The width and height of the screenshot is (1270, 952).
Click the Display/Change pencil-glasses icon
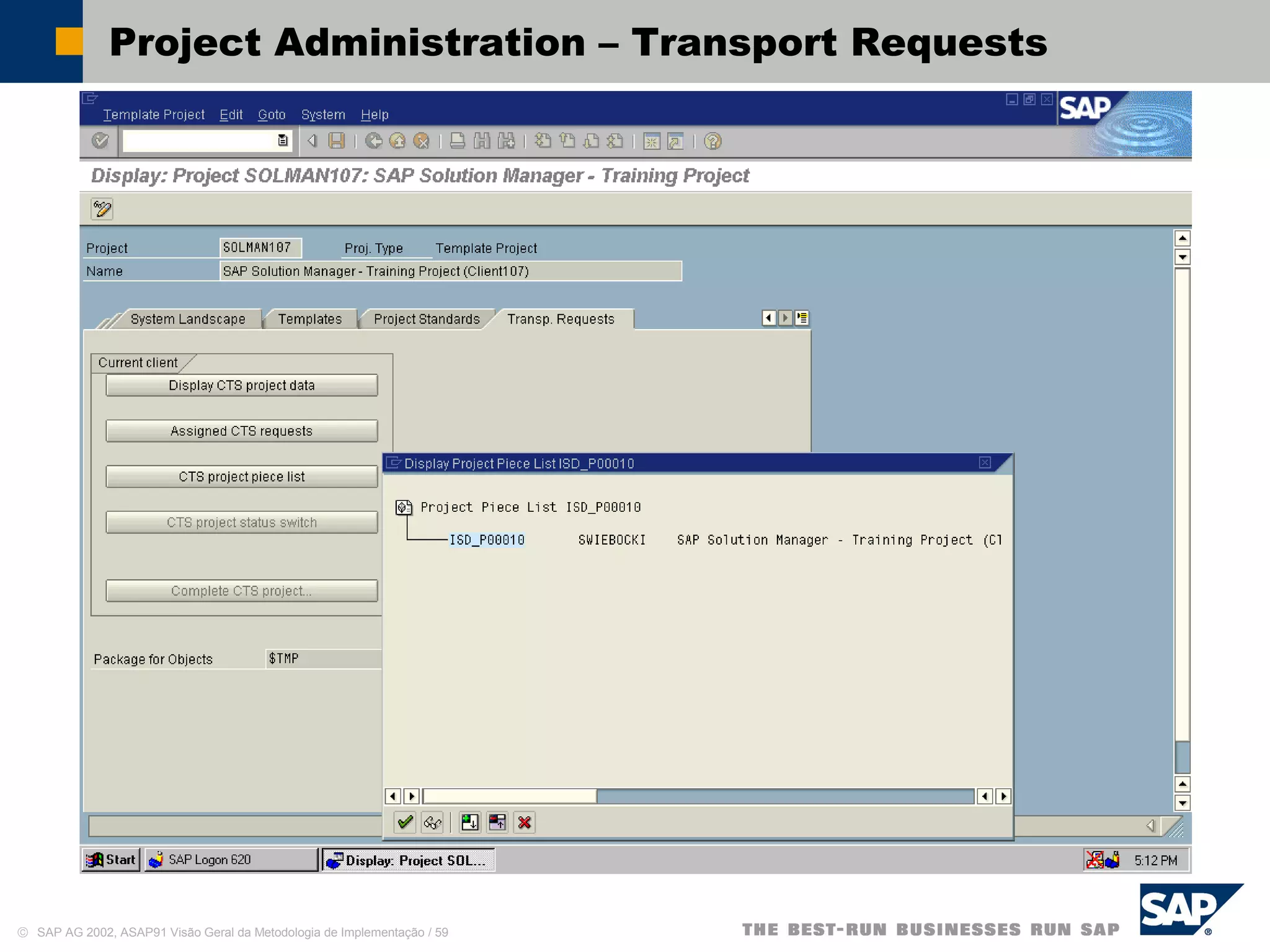[x=102, y=209]
